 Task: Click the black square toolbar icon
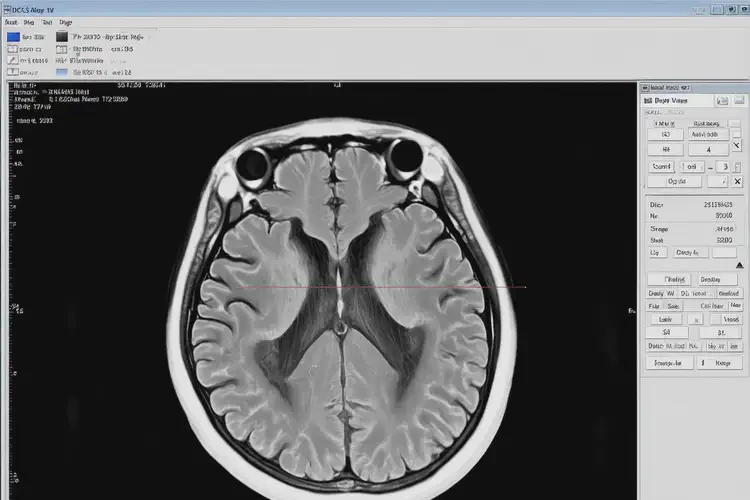coord(62,37)
